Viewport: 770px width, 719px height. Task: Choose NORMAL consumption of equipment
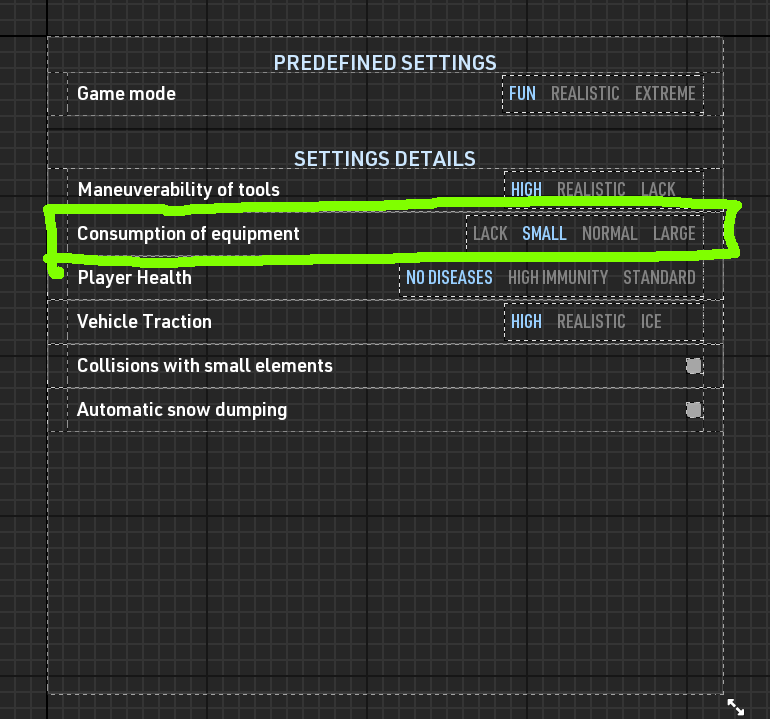609,234
